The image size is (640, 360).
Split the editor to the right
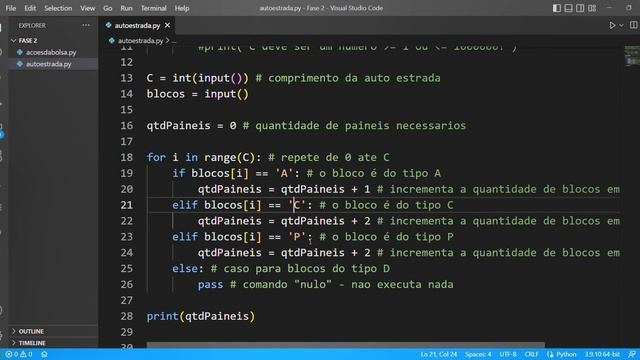[x=633, y=25]
